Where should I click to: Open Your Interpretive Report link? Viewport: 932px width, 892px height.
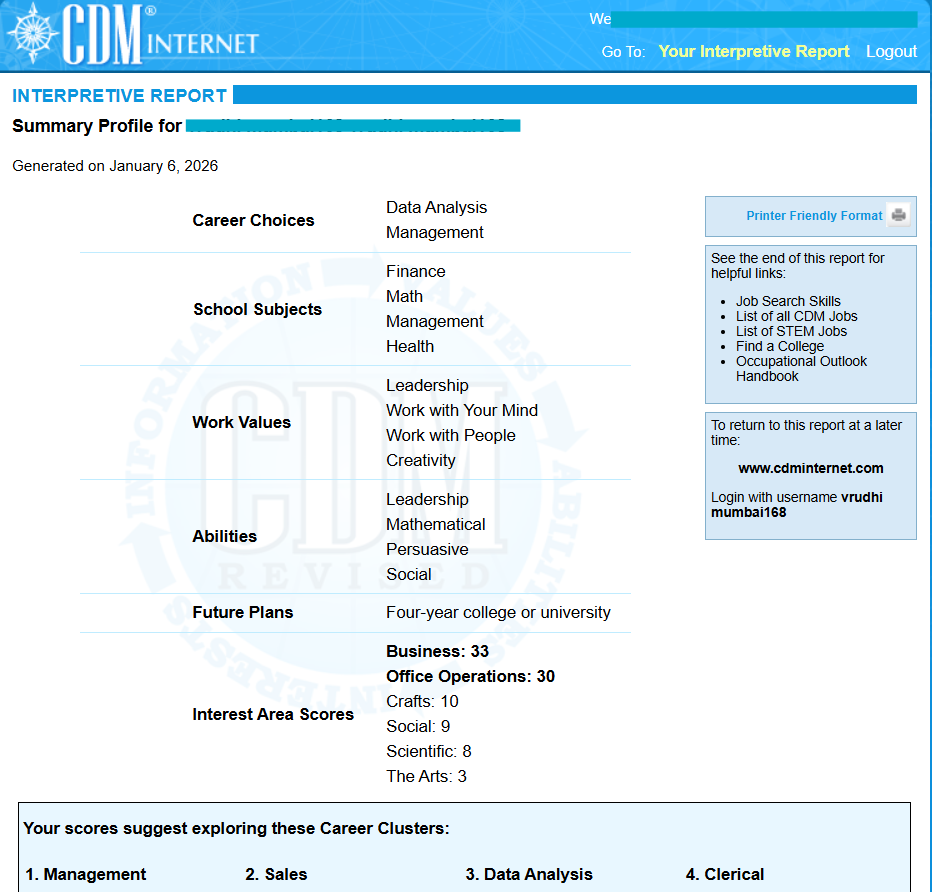pos(754,52)
